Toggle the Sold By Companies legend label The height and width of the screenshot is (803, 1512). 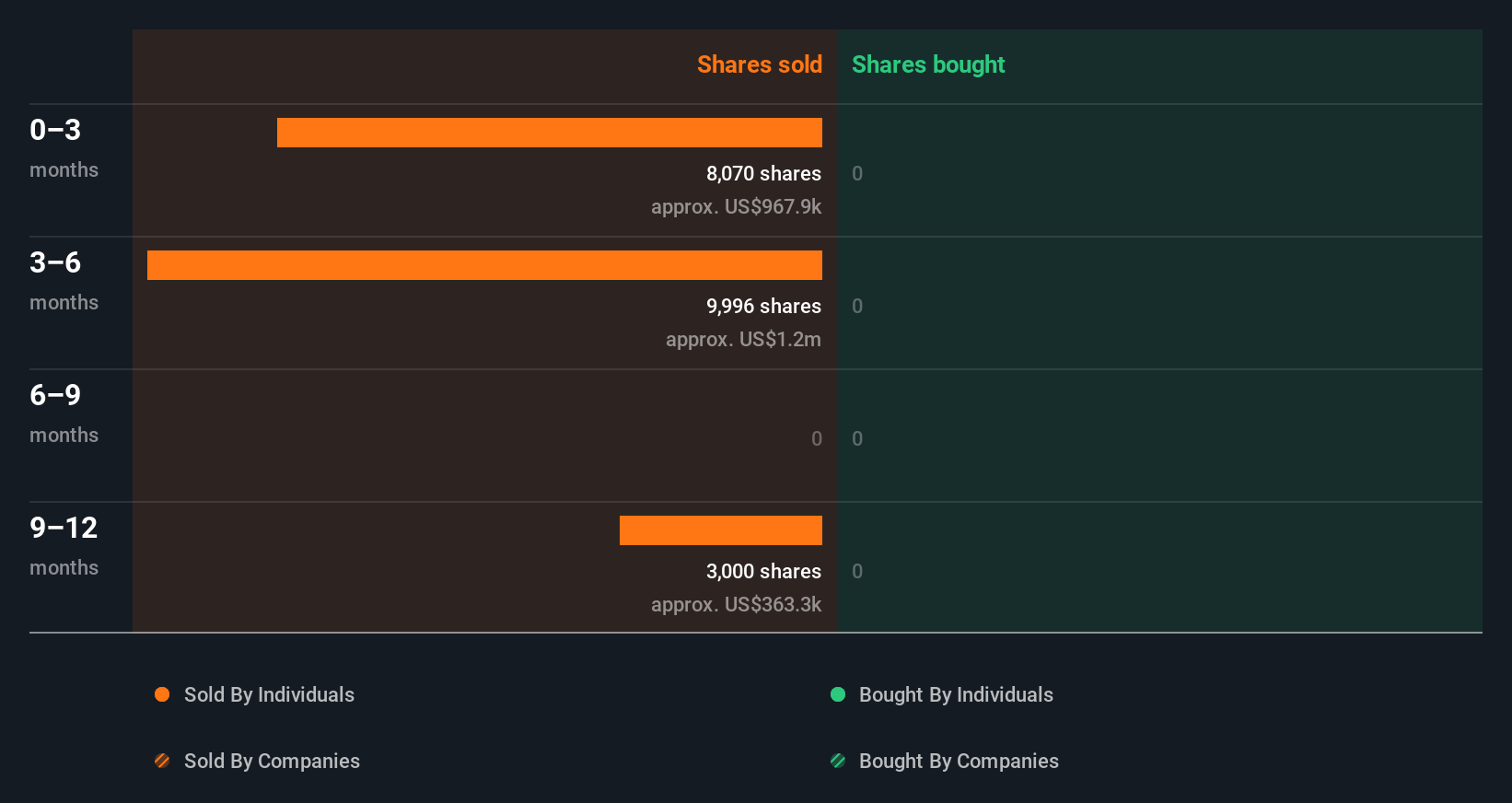click(272, 761)
